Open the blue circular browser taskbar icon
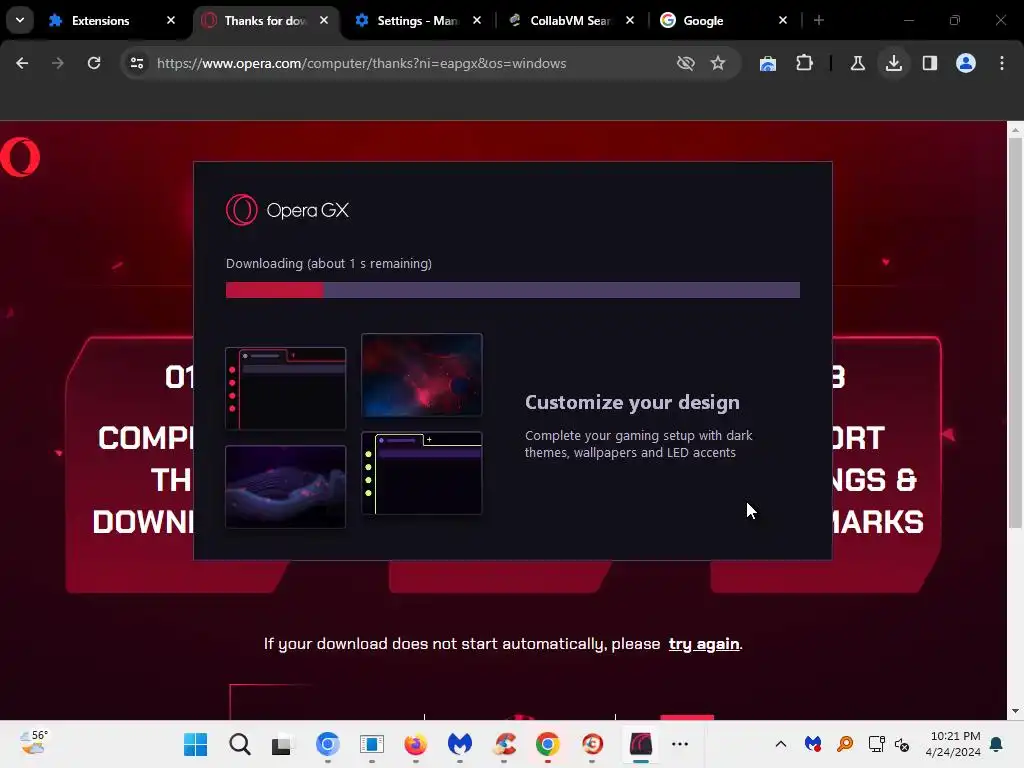 click(328, 744)
